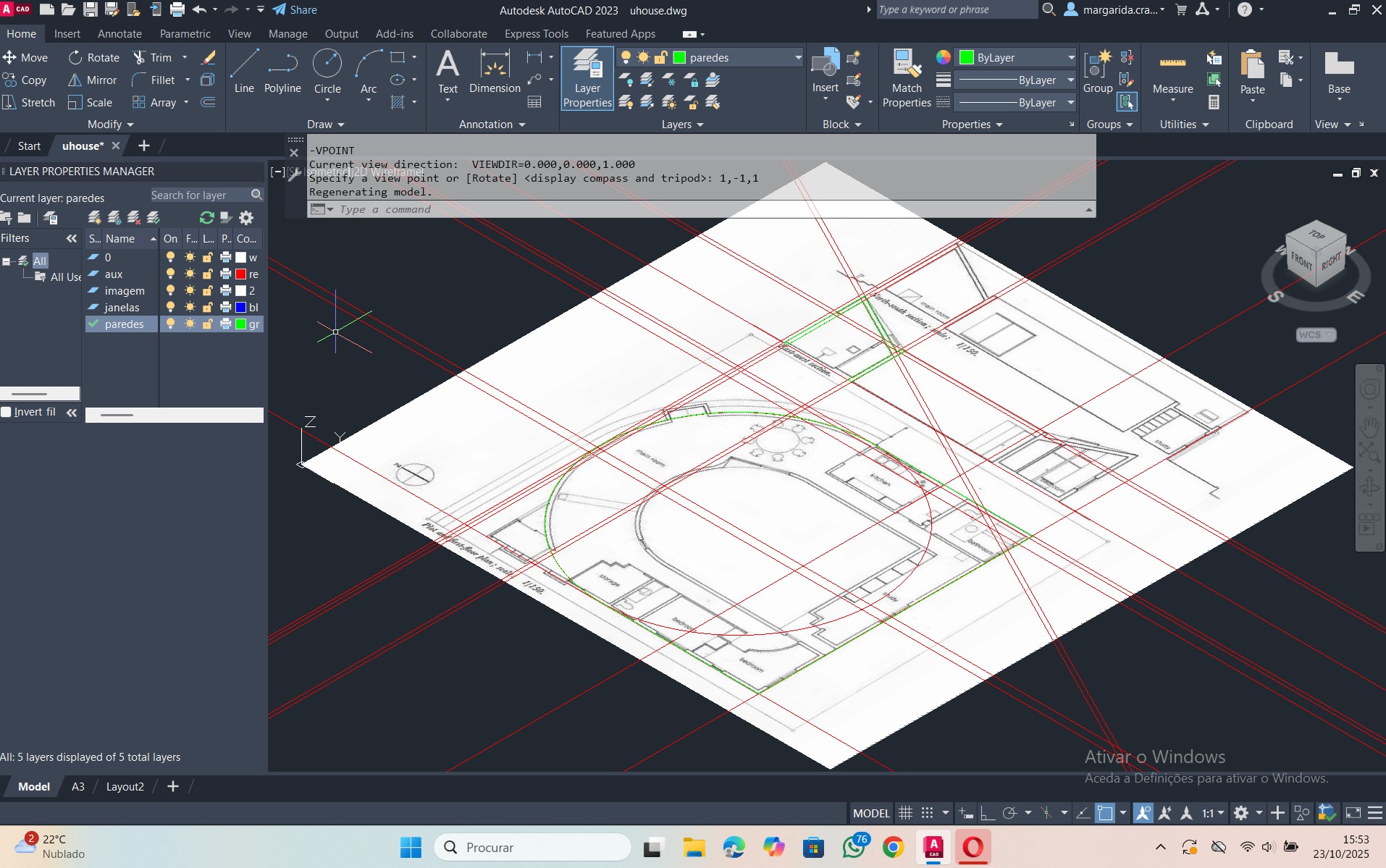The height and width of the screenshot is (868, 1386).
Task: Click the Mirror modify tool
Action: coord(93,80)
